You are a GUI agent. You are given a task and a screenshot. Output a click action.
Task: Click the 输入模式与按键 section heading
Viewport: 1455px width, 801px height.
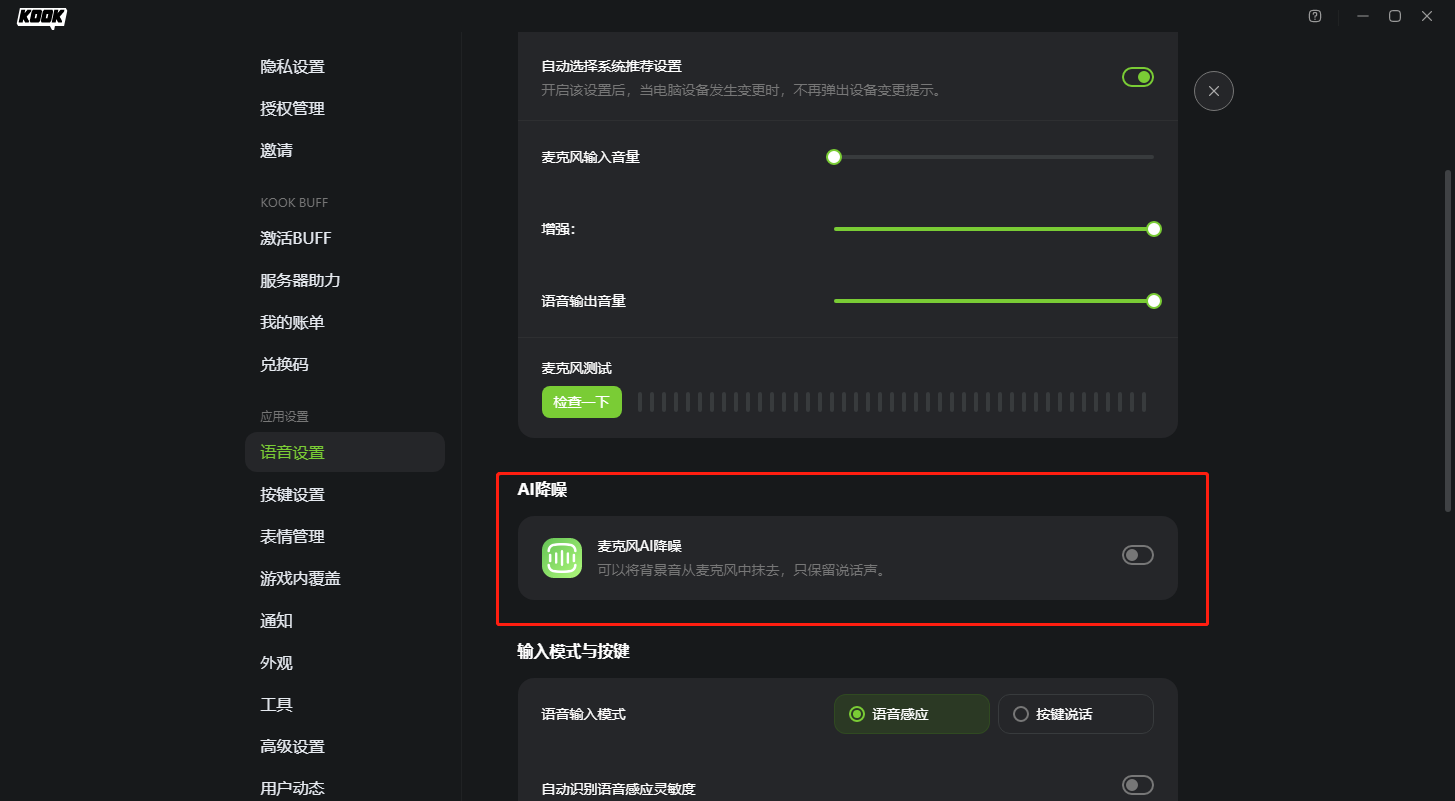click(x=573, y=651)
